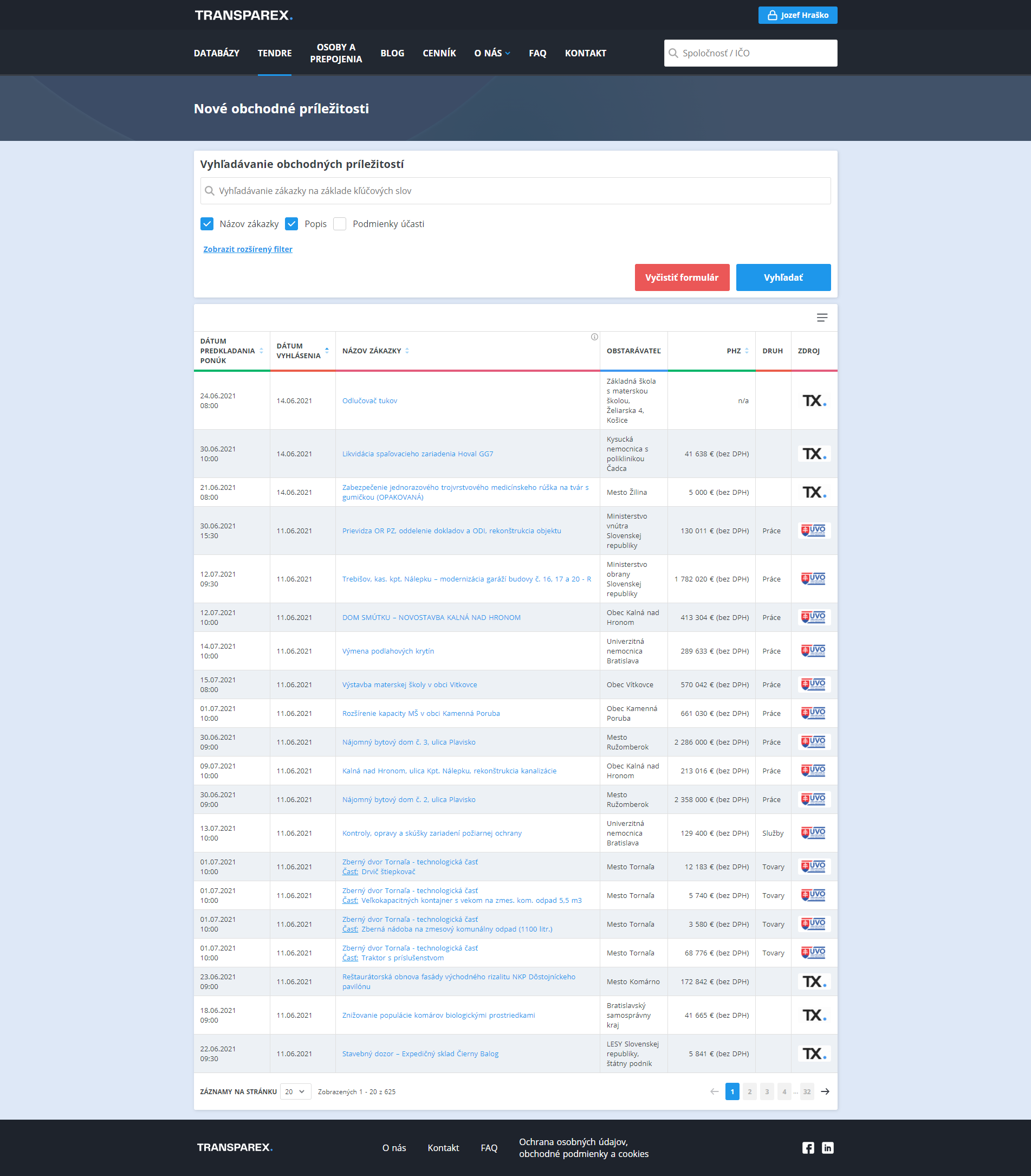This screenshot has width=1031, height=1176.
Task: Click the TX source logo for Odlučovač tukov
Action: point(814,400)
